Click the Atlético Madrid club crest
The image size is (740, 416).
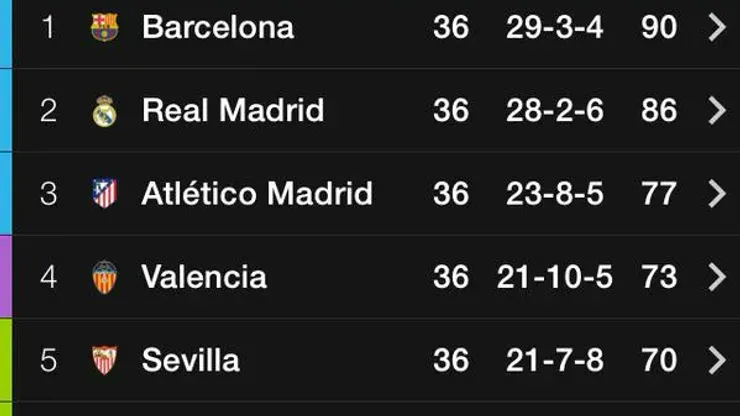coord(104,193)
